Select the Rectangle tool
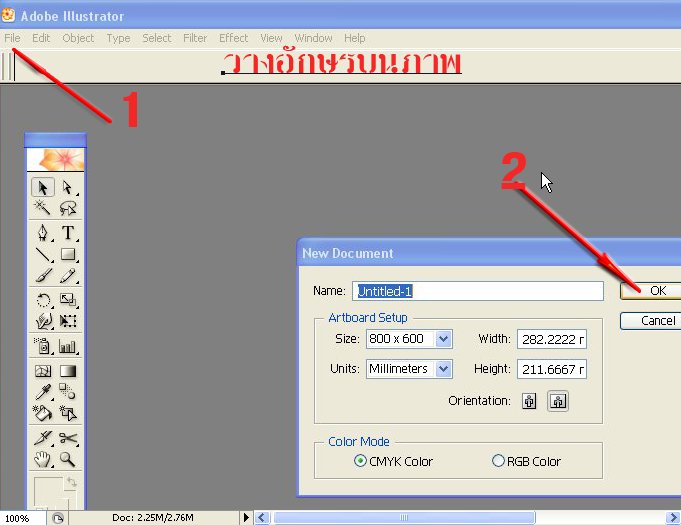This screenshot has height=525, width=681. click(x=67, y=254)
